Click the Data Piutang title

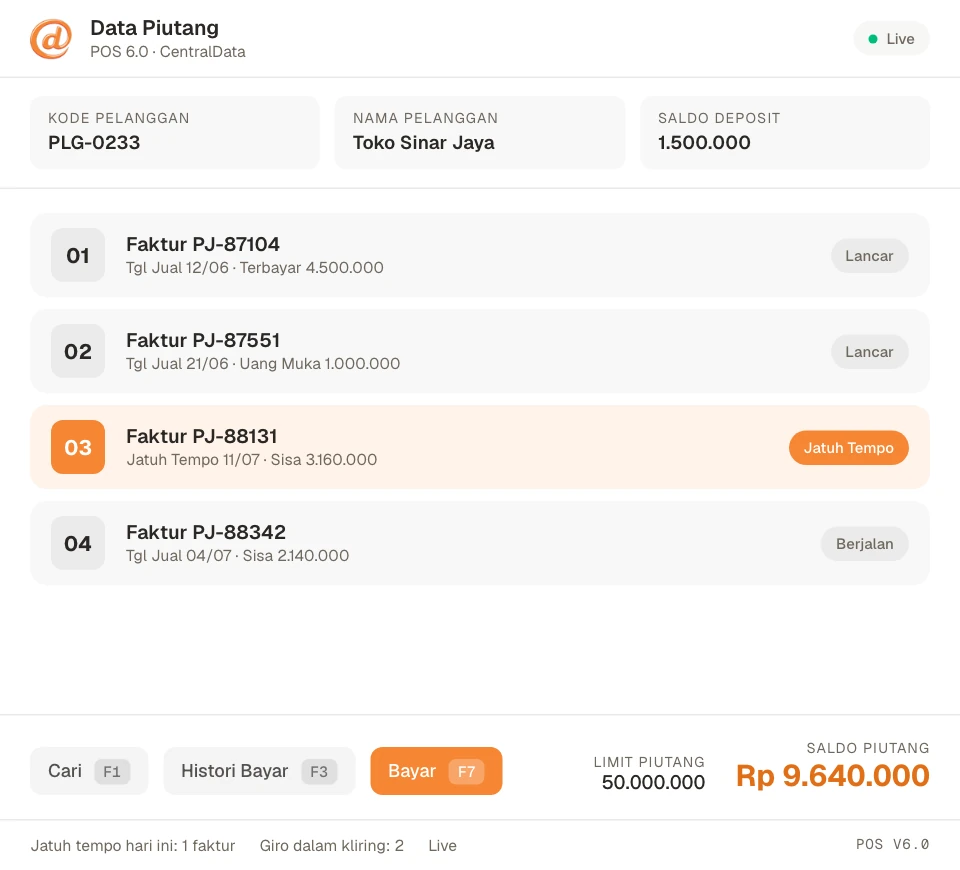[x=154, y=28]
